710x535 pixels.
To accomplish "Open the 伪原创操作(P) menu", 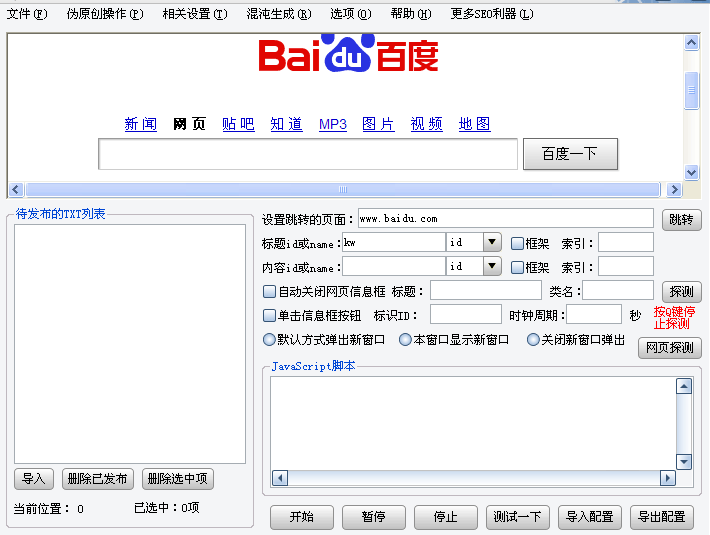I will (x=105, y=14).
